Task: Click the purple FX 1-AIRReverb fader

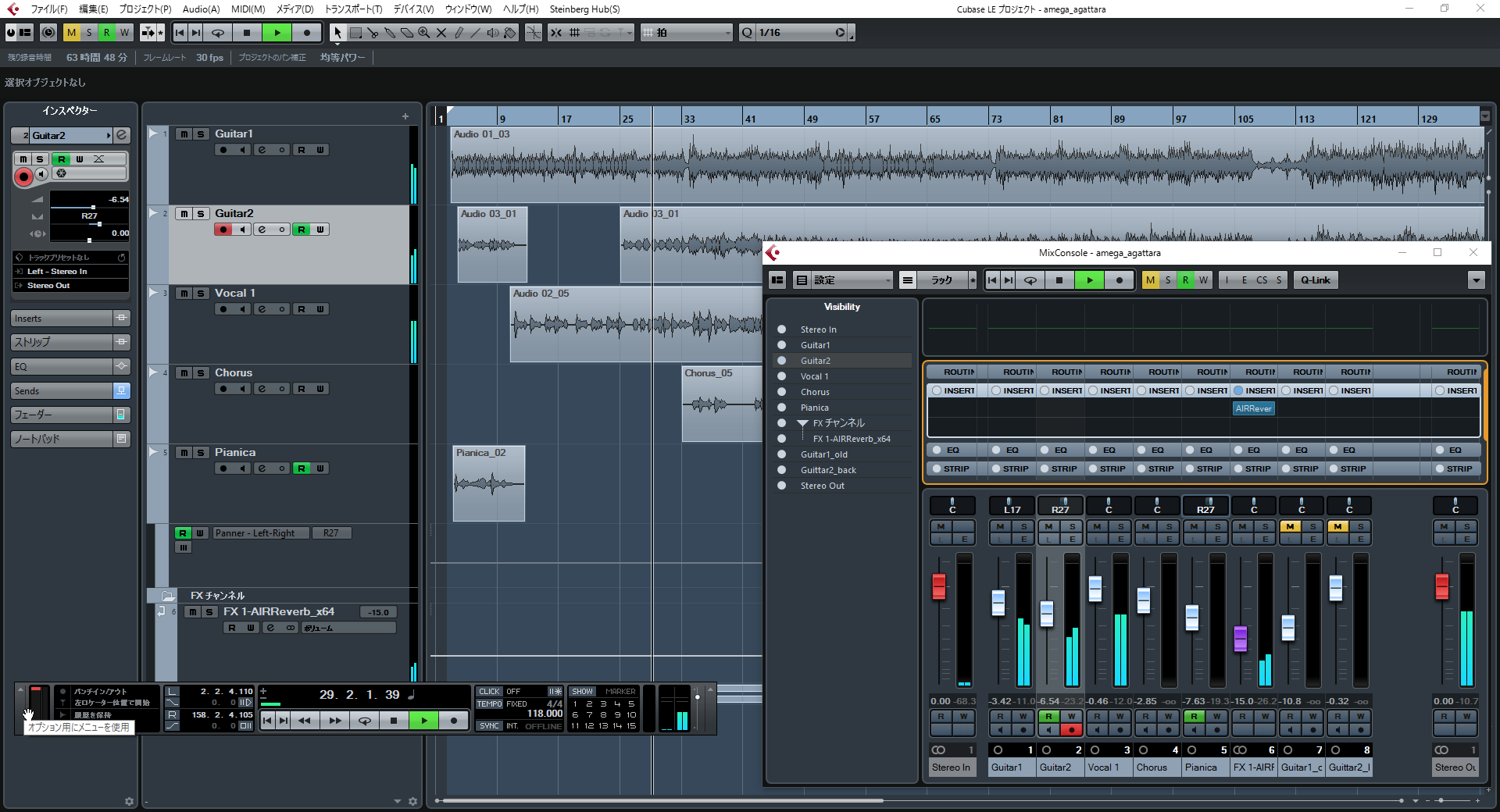Action: click(1240, 639)
